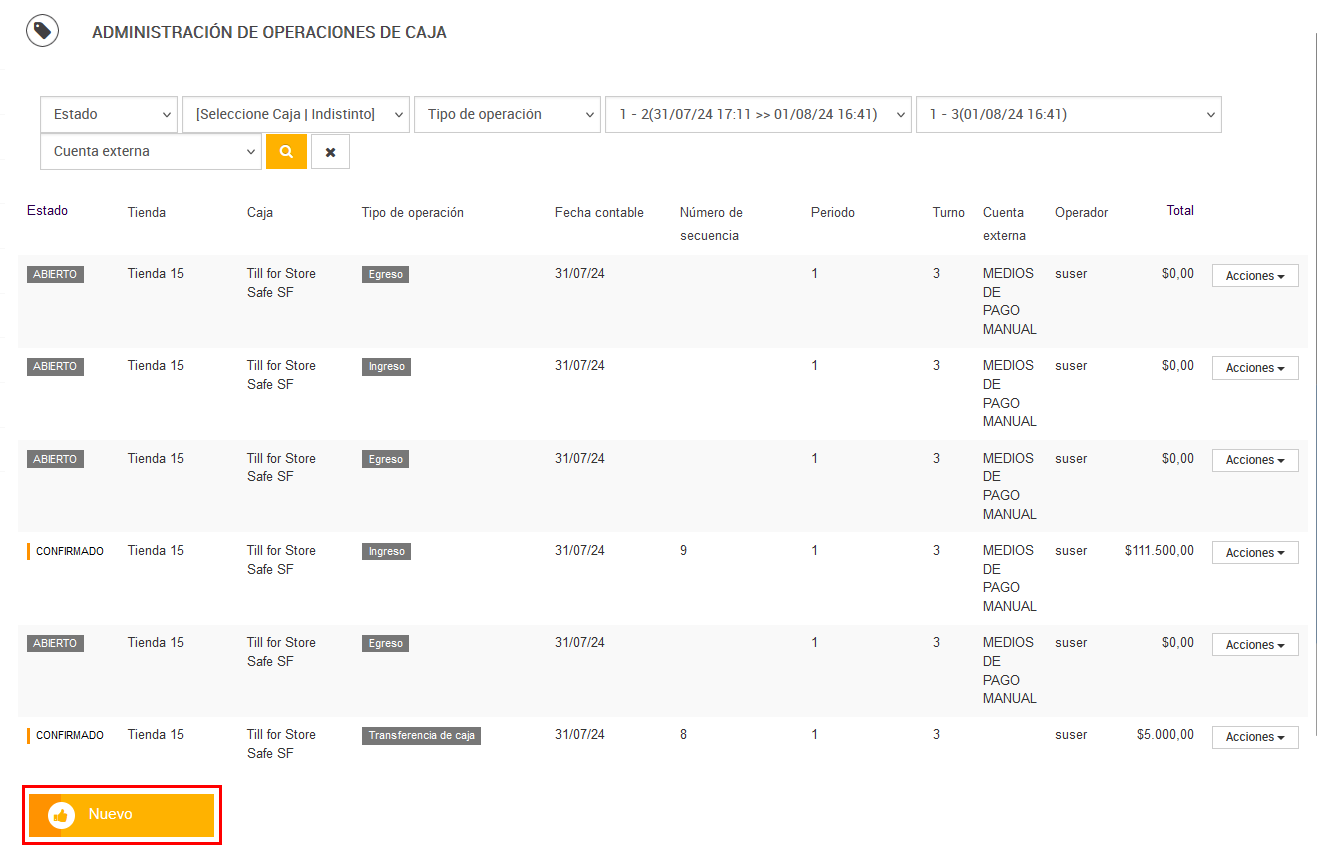Screen dimensions: 1317x854
Task: Open the Tipo de operación dropdown
Action: pyautogui.click(x=507, y=114)
